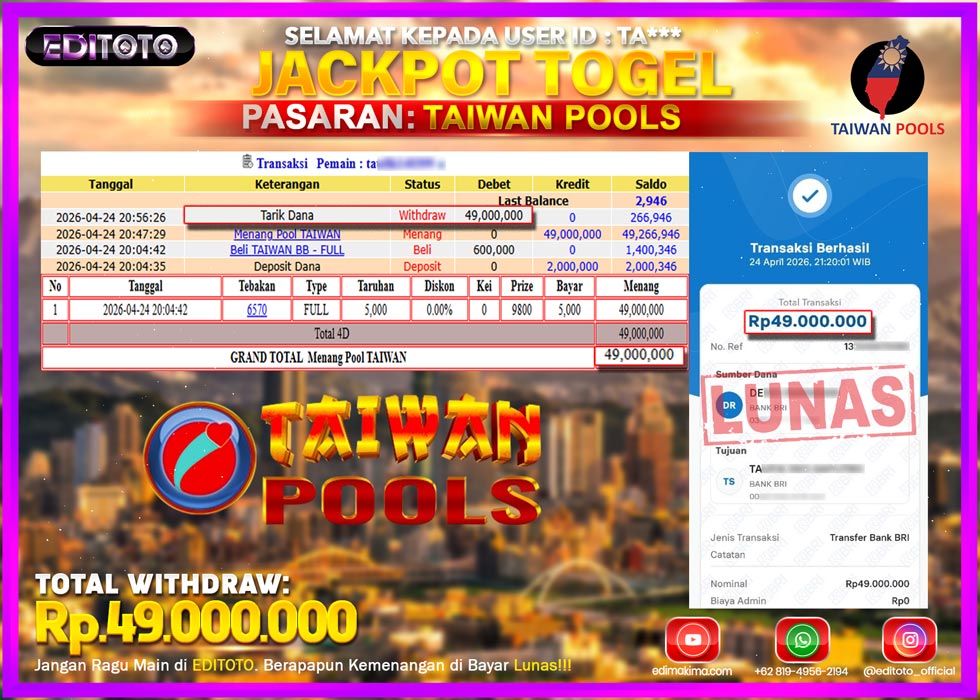Image resolution: width=980 pixels, height=700 pixels.
Task: Click the EDITOTO logo badge
Action: 110,46
